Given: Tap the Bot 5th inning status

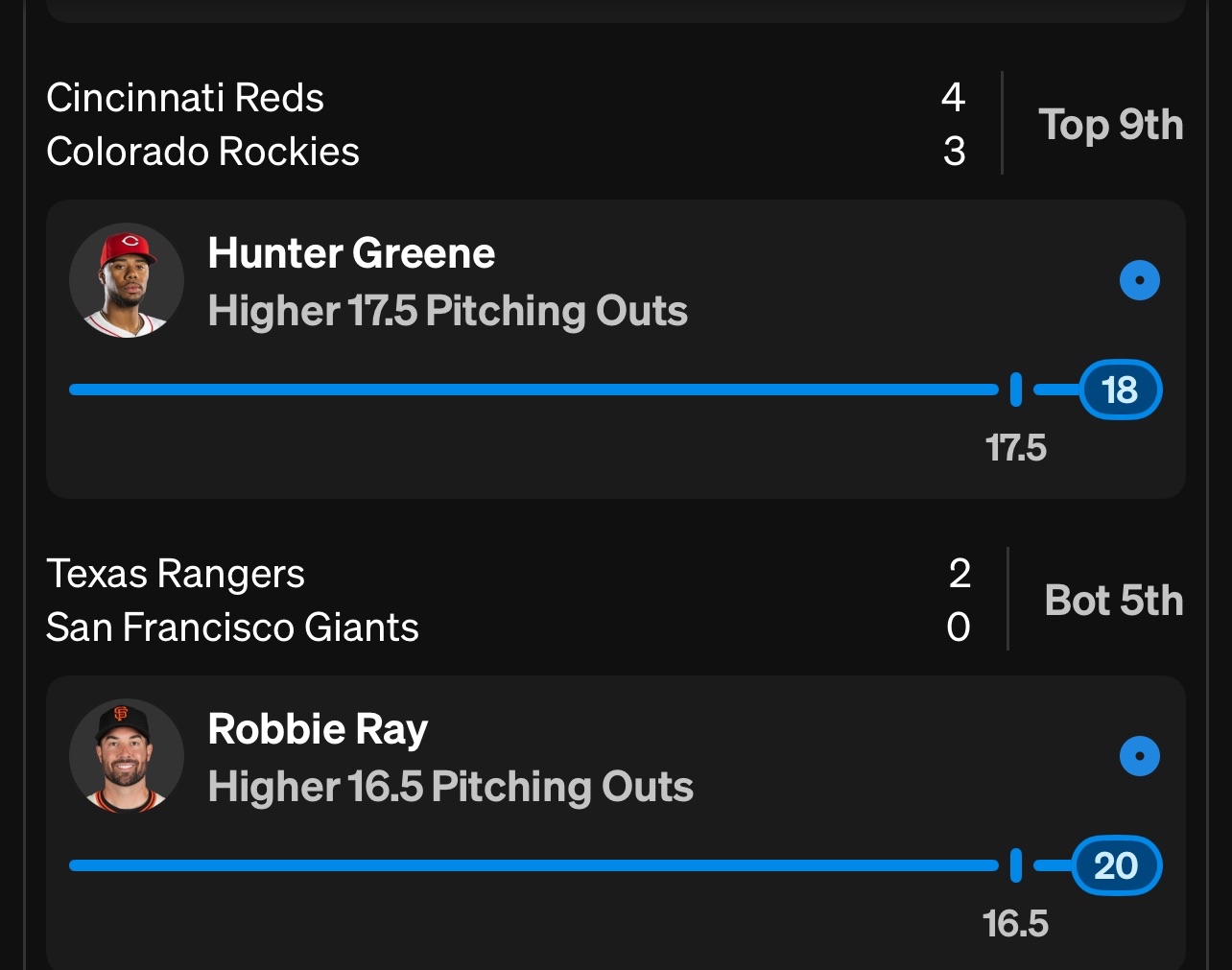Looking at the screenshot, I should [1114, 601].
